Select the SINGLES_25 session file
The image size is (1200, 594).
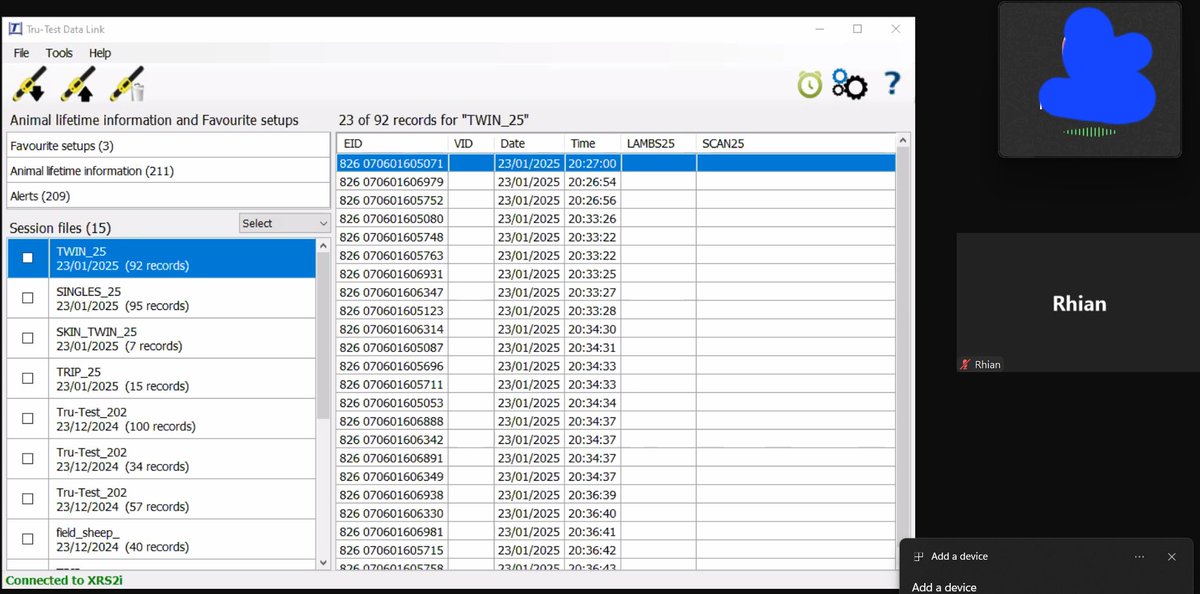161,298
